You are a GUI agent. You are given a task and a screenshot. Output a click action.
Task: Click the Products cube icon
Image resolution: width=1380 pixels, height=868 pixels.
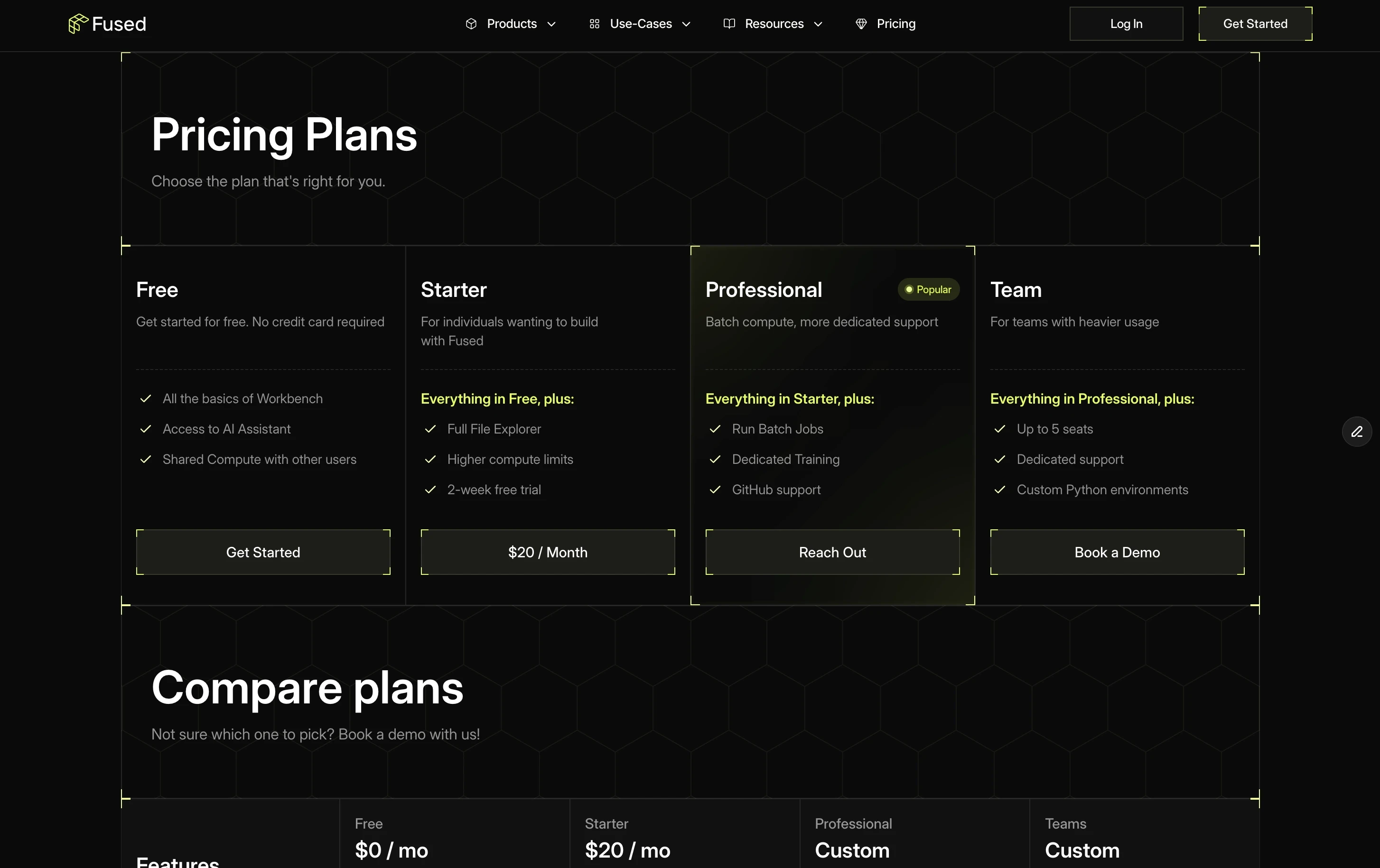pos(471,24)
